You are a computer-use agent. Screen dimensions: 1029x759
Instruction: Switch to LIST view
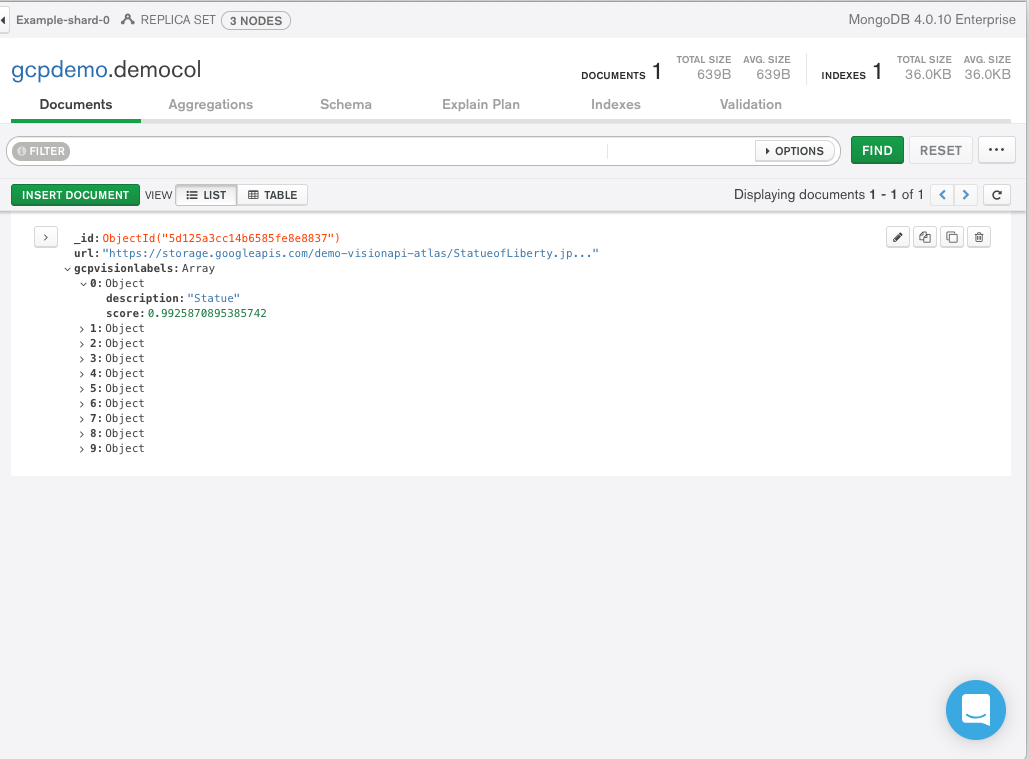[x=206, y=195]
